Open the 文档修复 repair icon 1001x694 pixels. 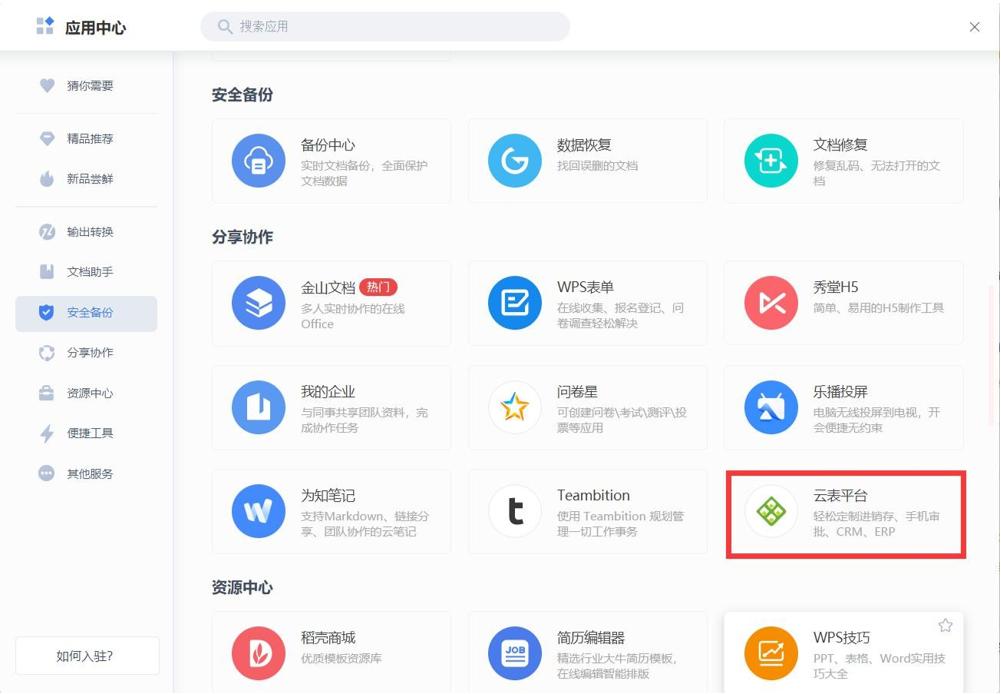tap(771, 161)
